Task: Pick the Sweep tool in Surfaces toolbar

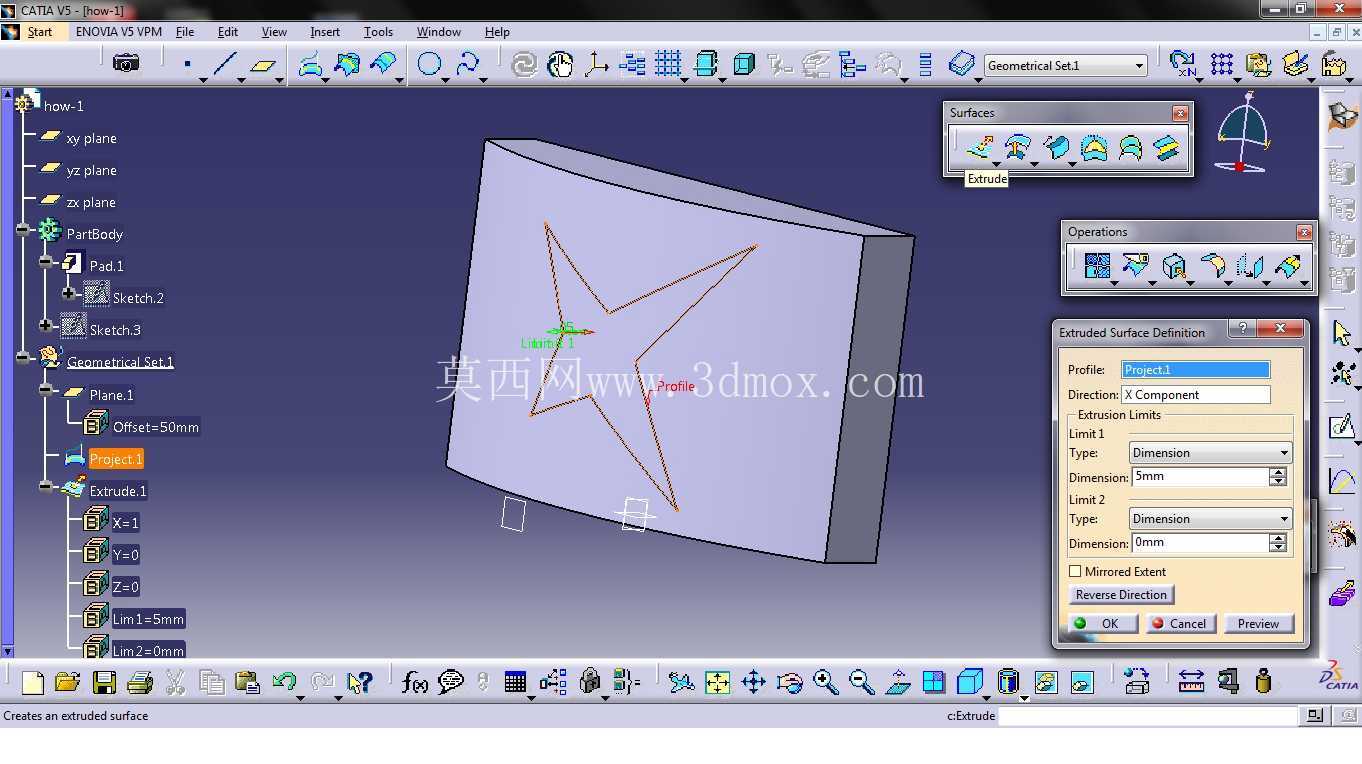Action: click(x=1056, y=148)
